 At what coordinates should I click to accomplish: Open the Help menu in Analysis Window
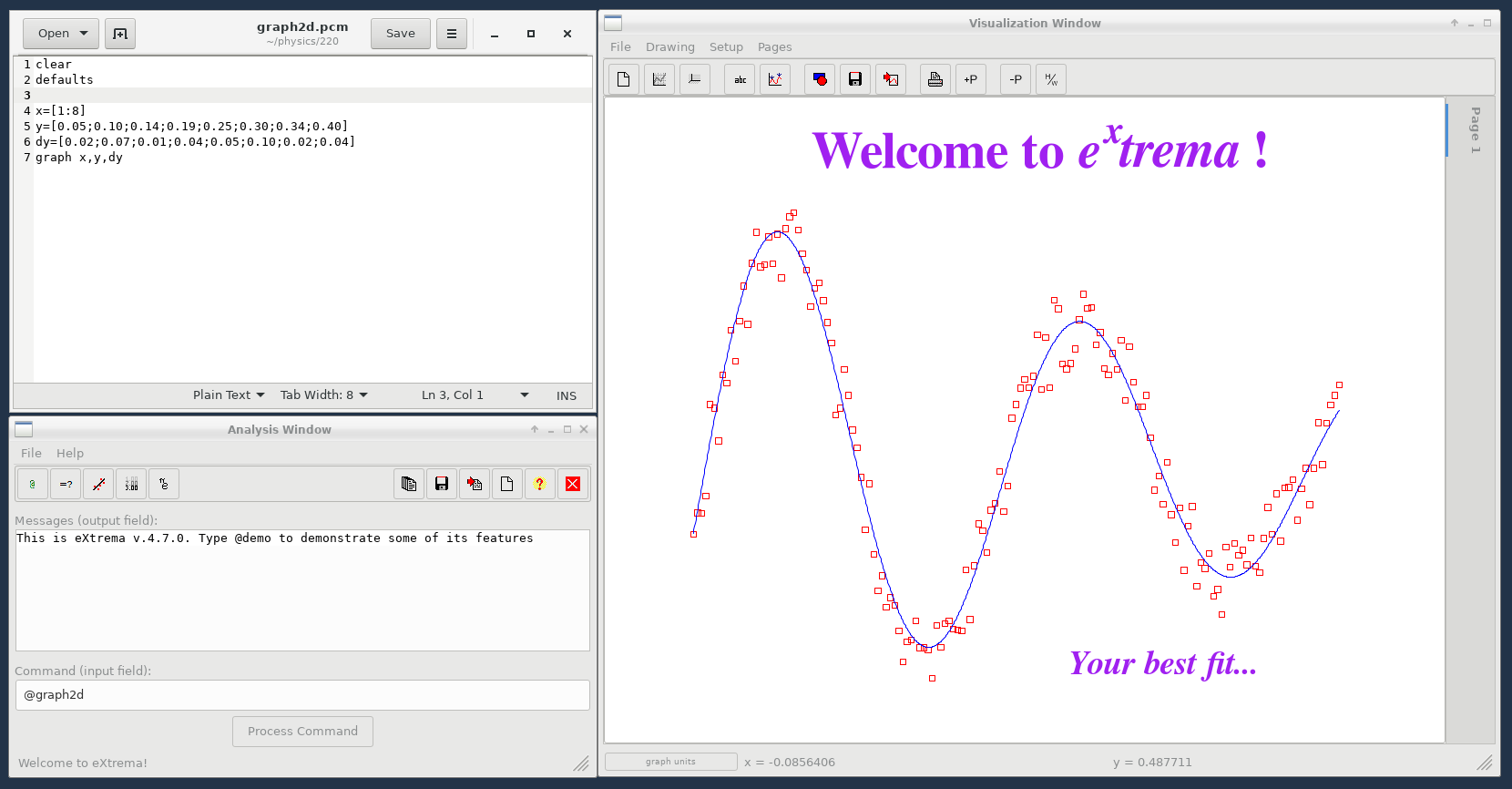pyautogui.click(x=69, y=454)
